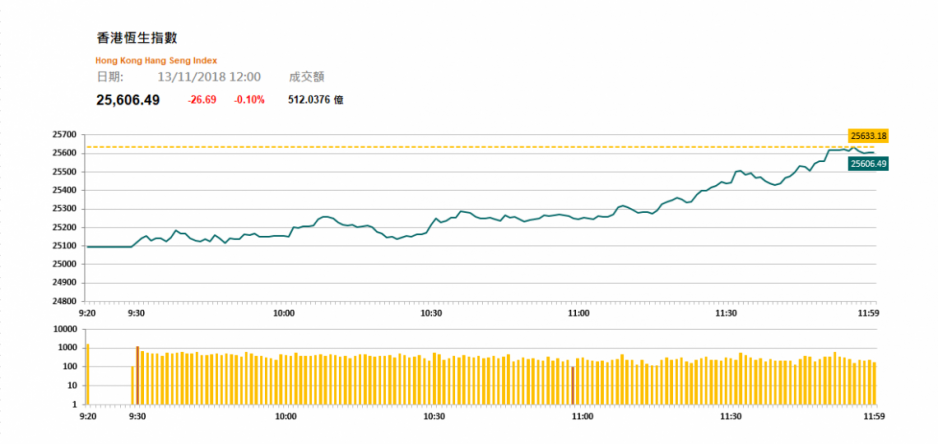
Task: Click the red percentage change -0.10%
Action: [249, 100]
